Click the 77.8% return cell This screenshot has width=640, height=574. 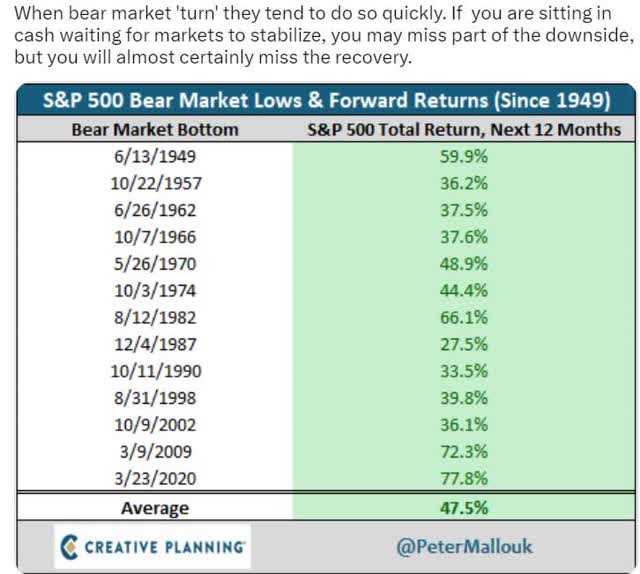463,480
